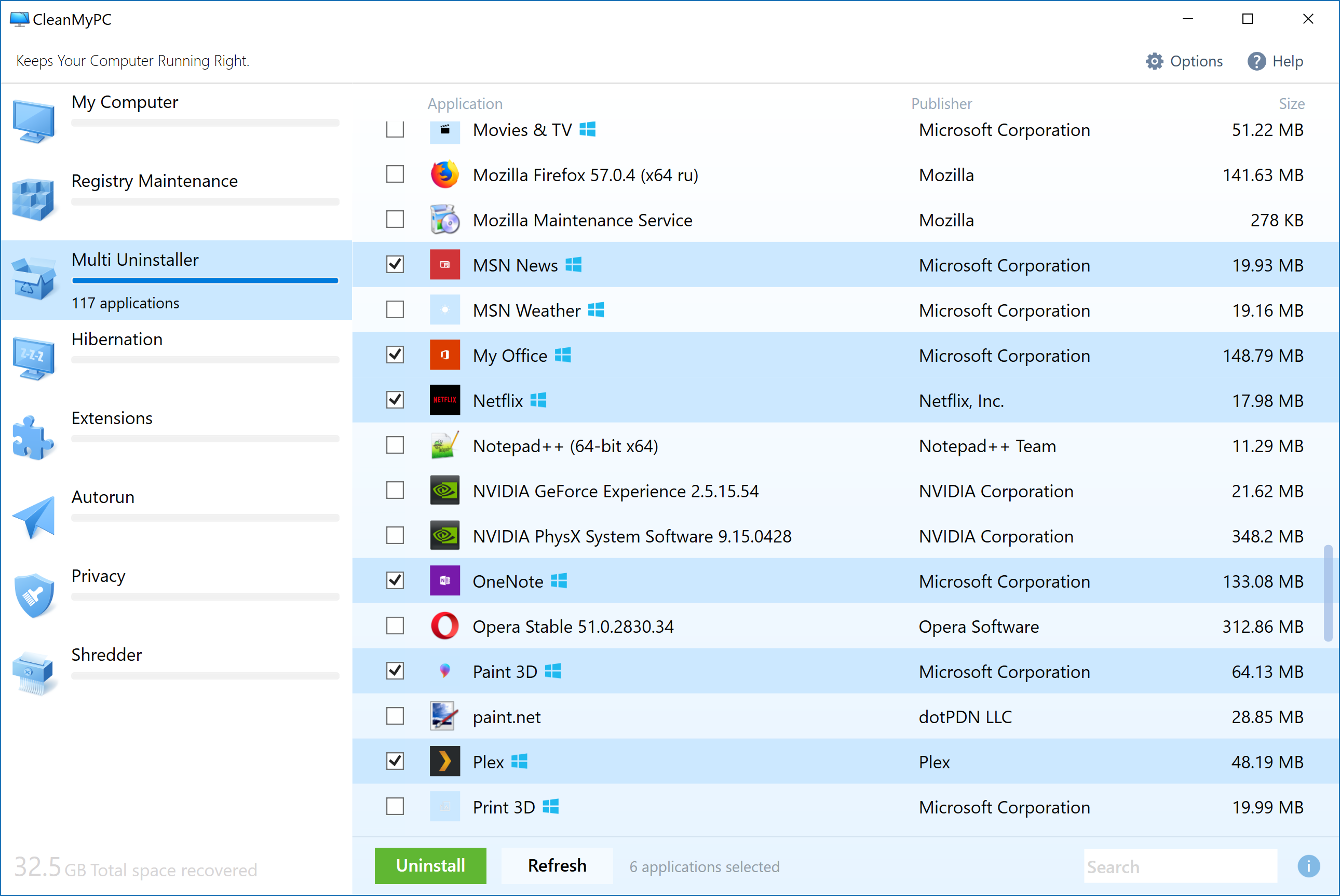Screen dimensions: 1340x896
Task: Click the Search input field
Action: 1180,866
